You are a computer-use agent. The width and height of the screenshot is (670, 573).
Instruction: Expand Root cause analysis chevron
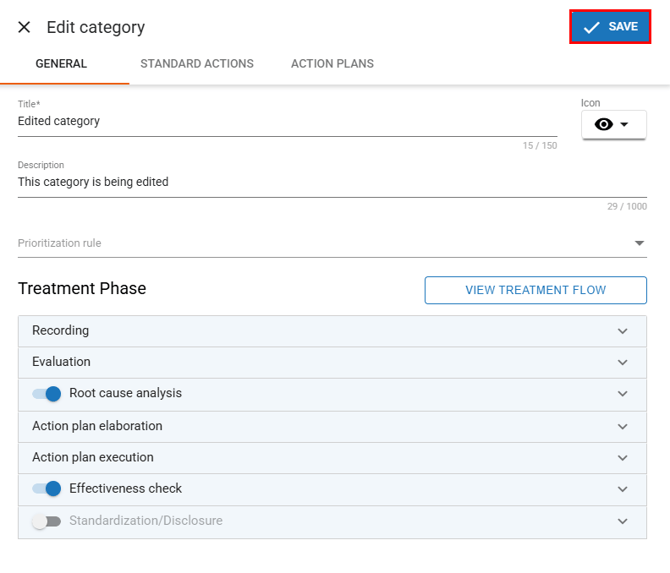(x=622, y=394)
